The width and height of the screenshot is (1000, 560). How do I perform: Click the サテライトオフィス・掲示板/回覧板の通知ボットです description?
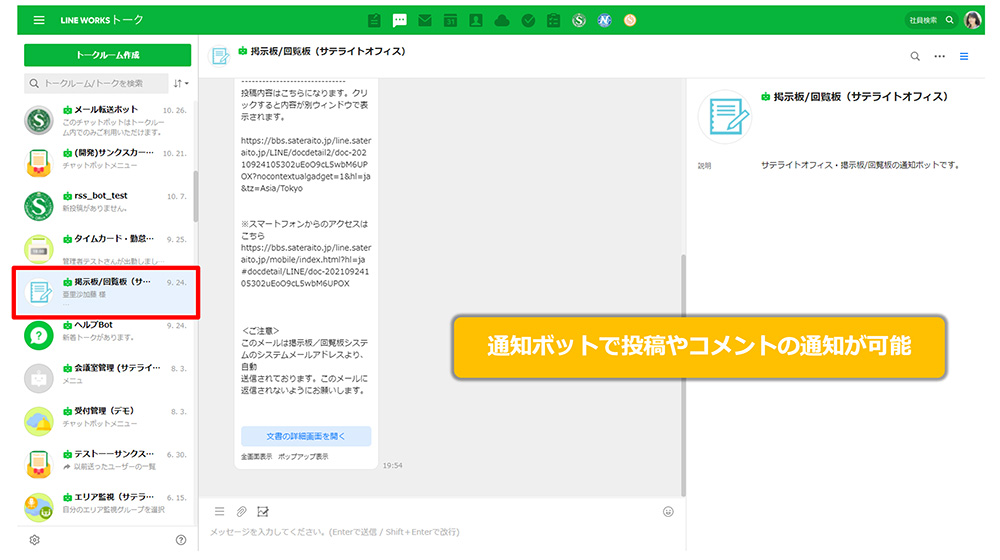[860, 165]
